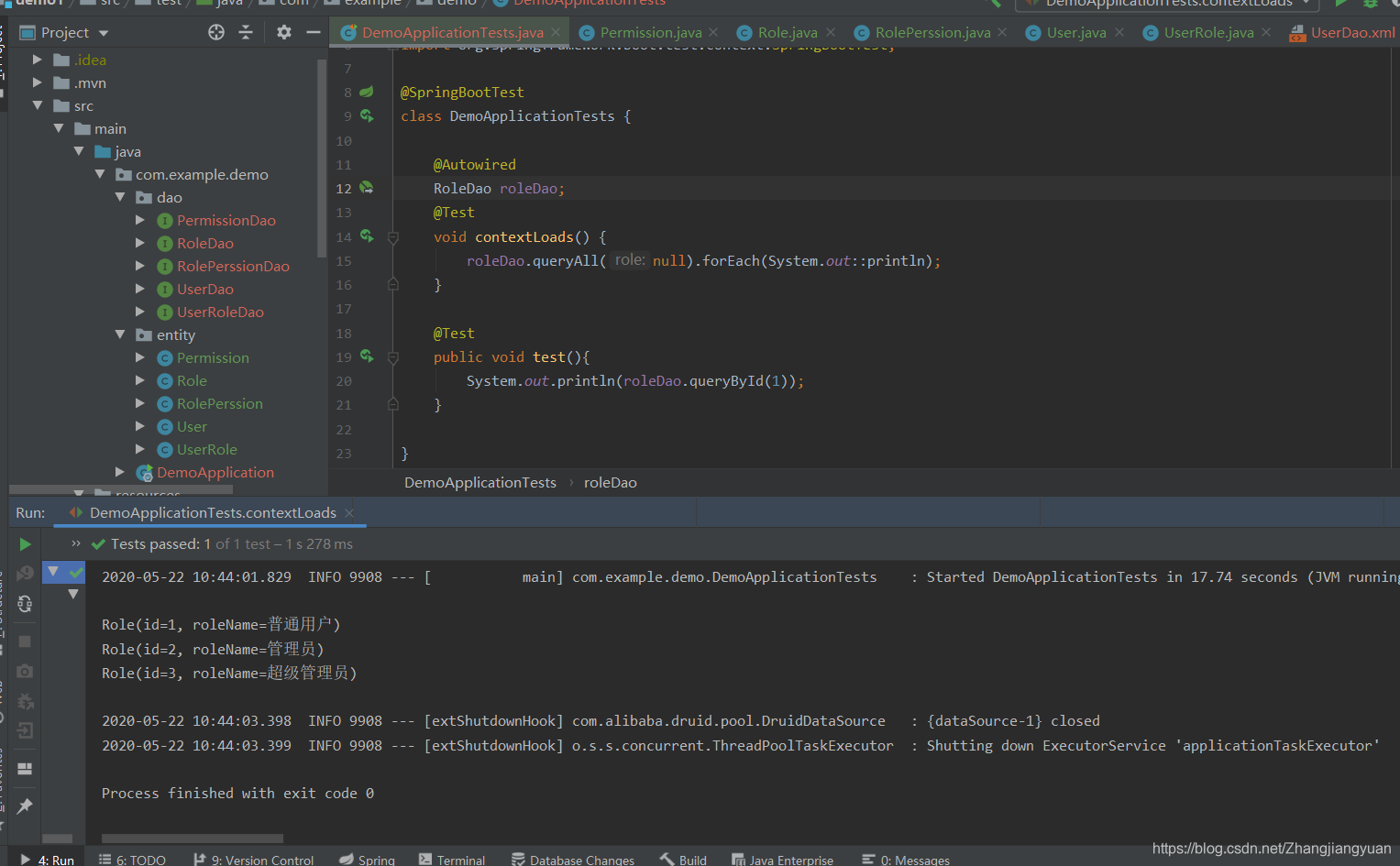
Task: Click the Restore Layout icon
Action: click(x=25, y=769)
